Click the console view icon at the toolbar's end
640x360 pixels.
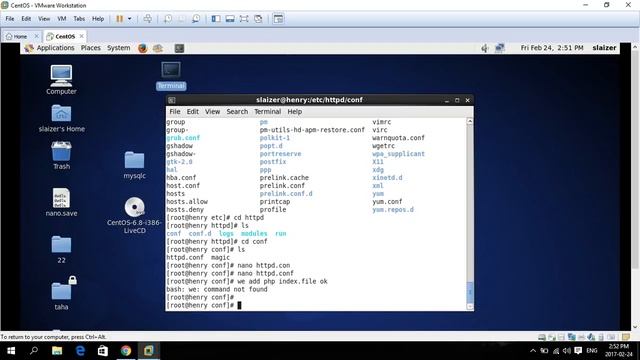[278, 19]
